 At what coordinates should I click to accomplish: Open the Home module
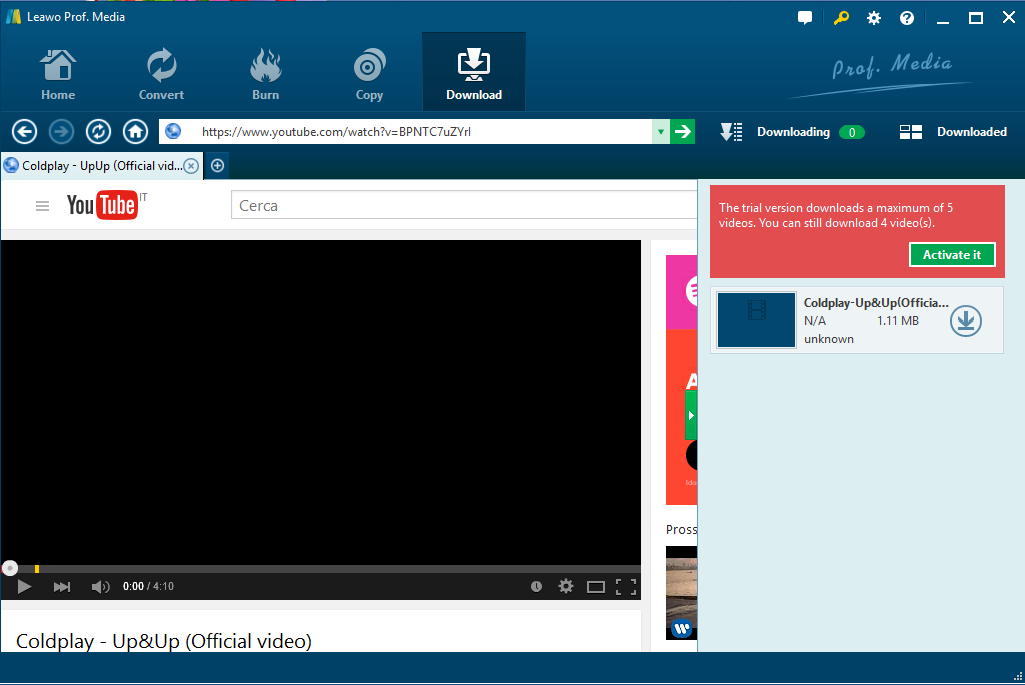click(x=58, y=74)
